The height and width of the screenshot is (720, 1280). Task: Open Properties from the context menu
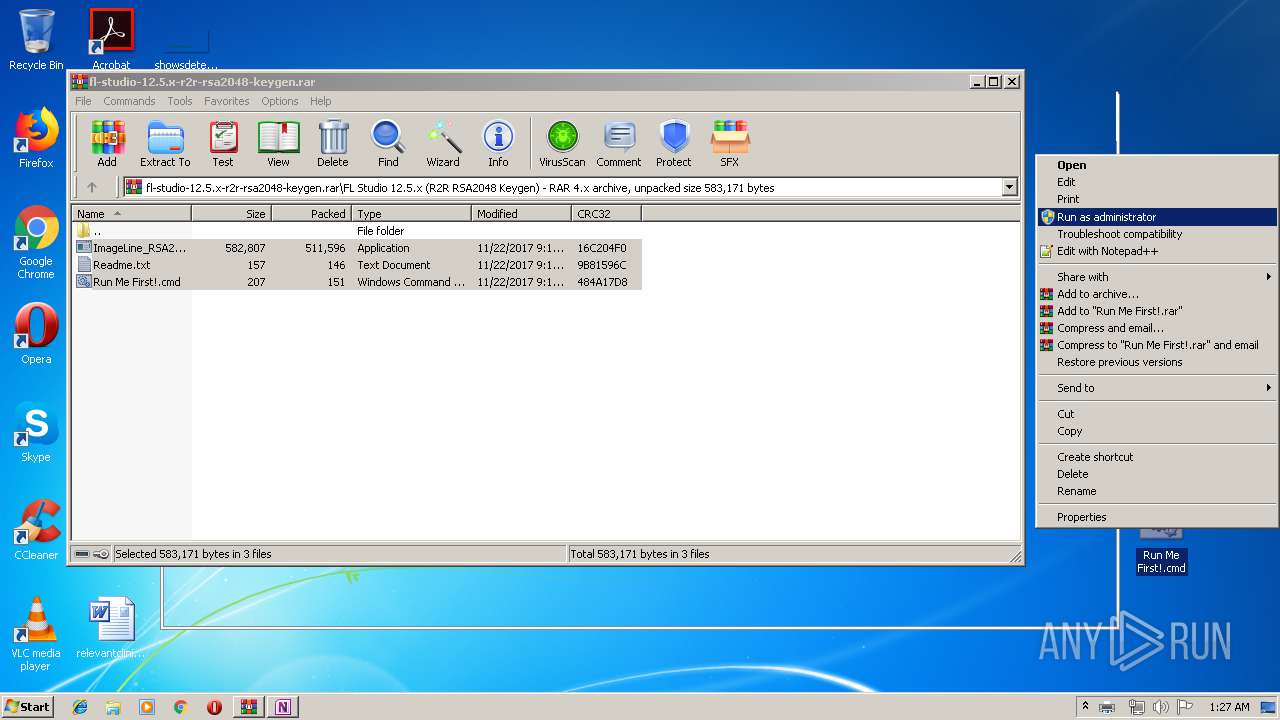pos(1157,517)
